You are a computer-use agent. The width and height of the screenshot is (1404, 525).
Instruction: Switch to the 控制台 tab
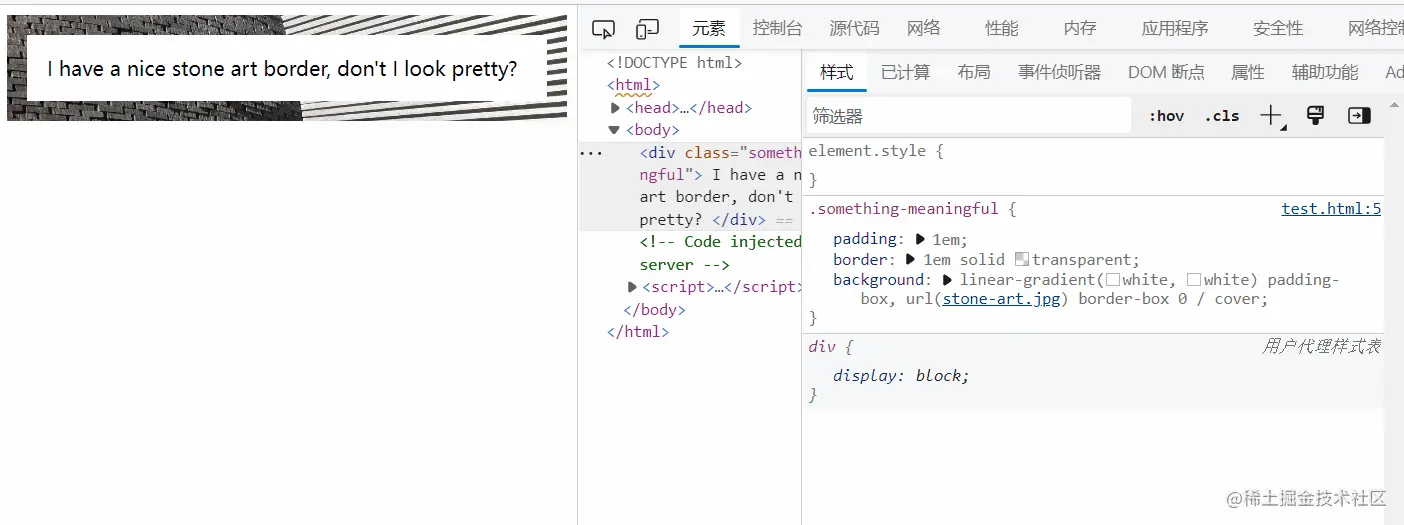(x=778, y=28)
